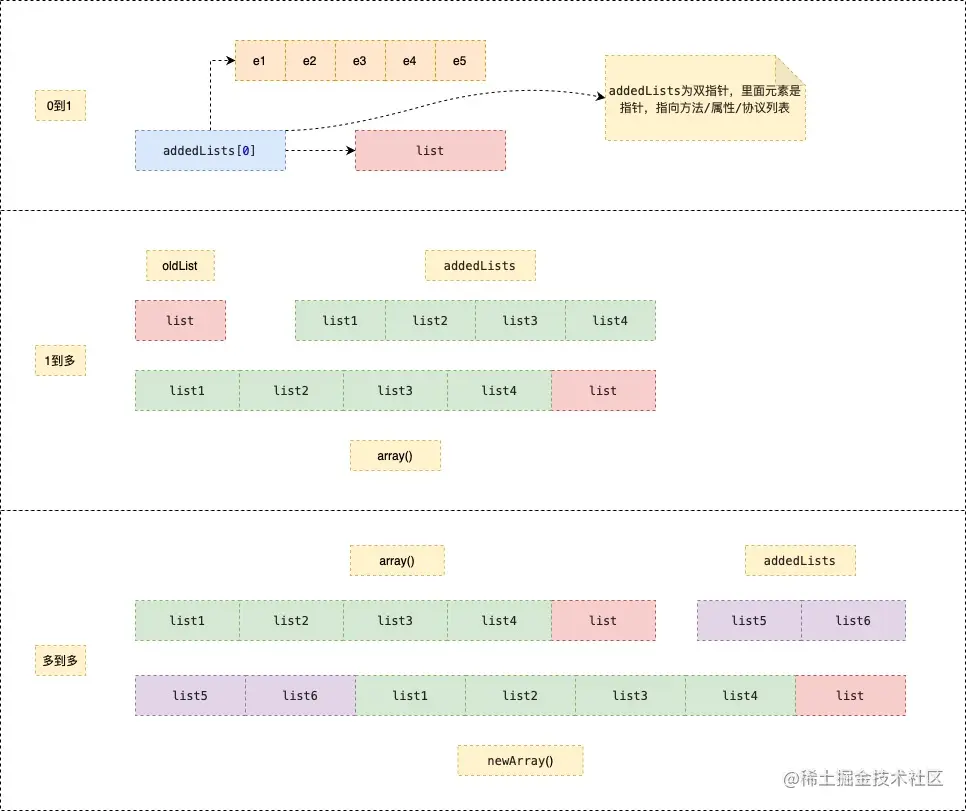Image resolution: width=966 pixels, height=811 pixels.
Task: Select pink list ending the row above 1到多 array()
Action: [604, 390]
